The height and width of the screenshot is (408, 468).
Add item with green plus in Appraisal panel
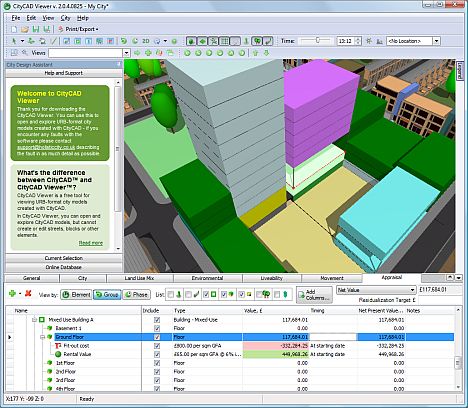12,293
